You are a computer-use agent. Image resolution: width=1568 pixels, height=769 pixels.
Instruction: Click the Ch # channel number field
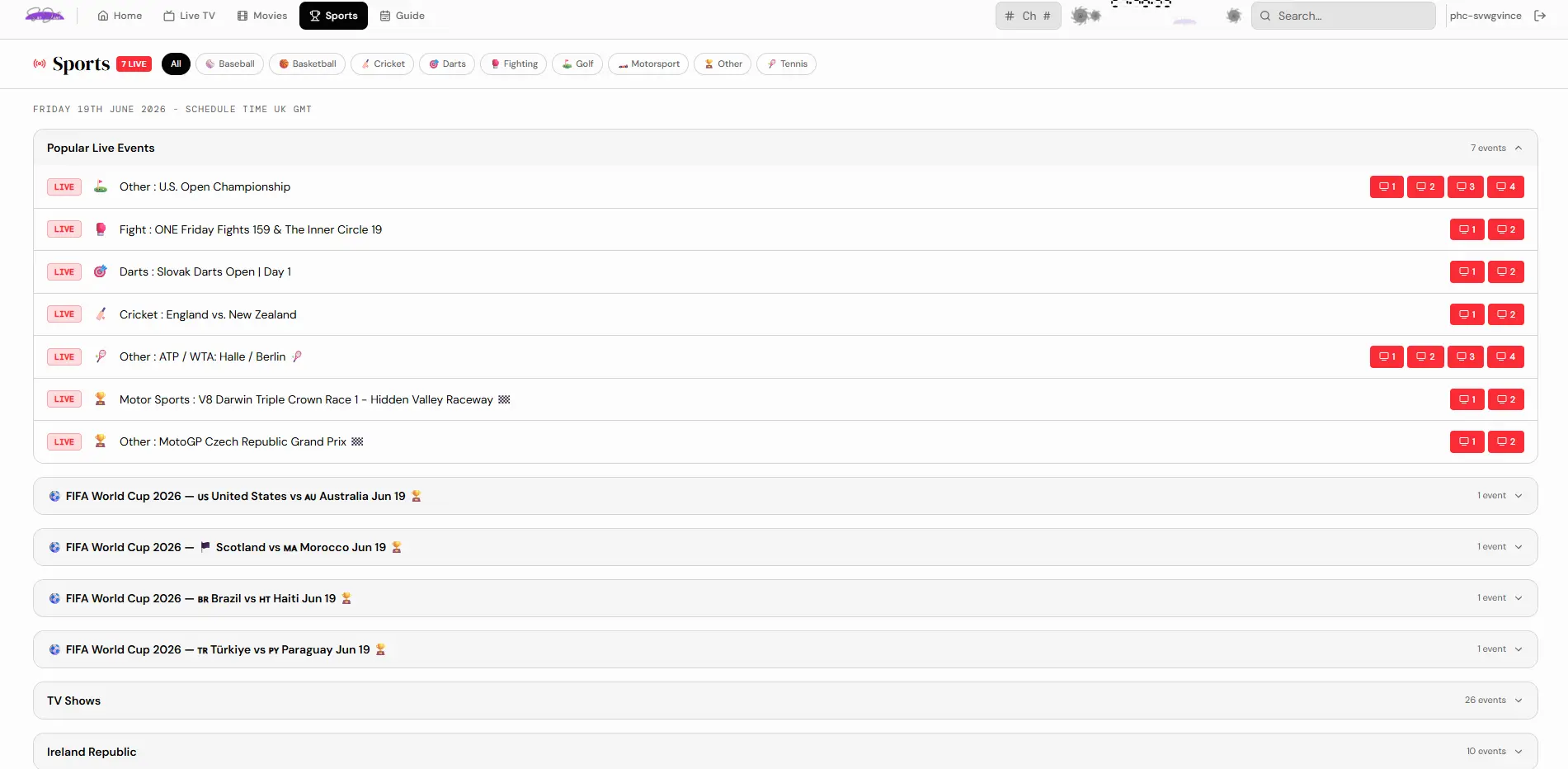point(1028,16)
